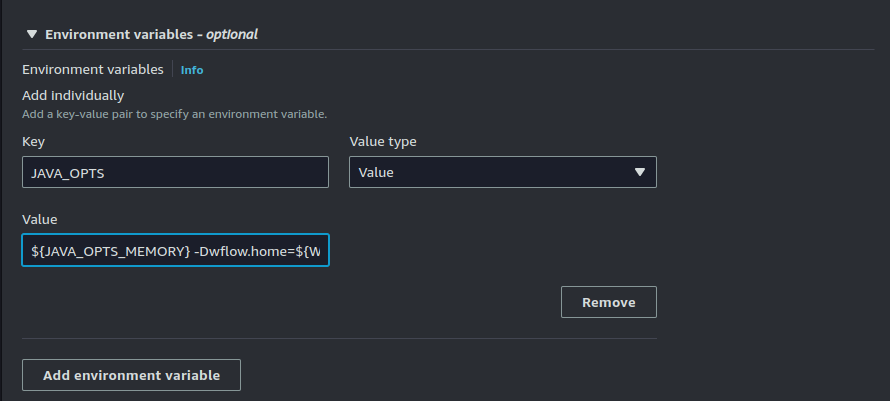This screenshot has width=890, height=401.
Task: Click the "Add individually" heading
Action: (73, 96)
